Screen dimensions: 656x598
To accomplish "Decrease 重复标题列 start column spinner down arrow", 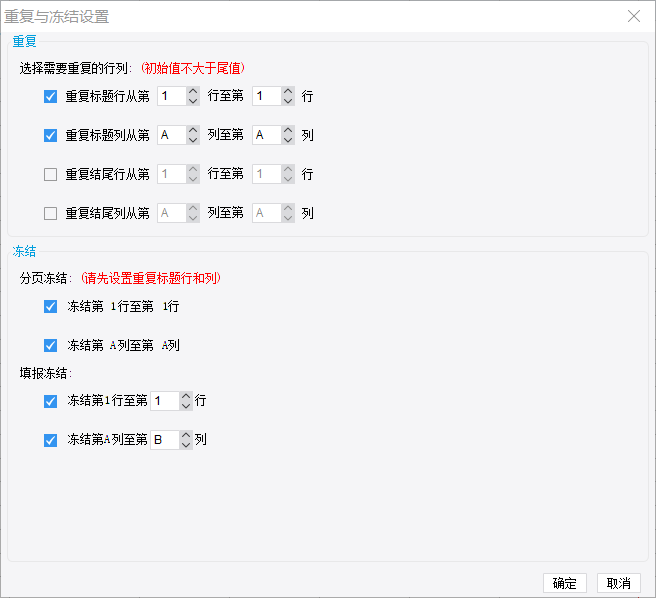I will (x=193, y=140).
